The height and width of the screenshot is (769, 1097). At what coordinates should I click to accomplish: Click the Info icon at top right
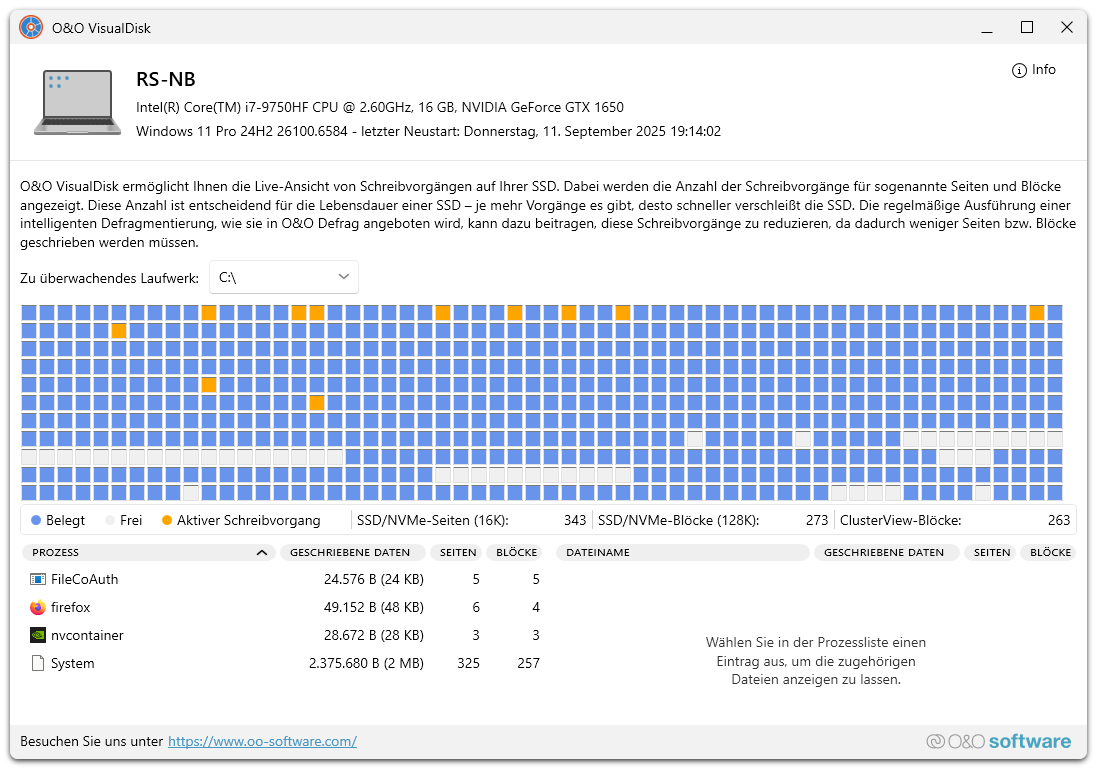1019,70
